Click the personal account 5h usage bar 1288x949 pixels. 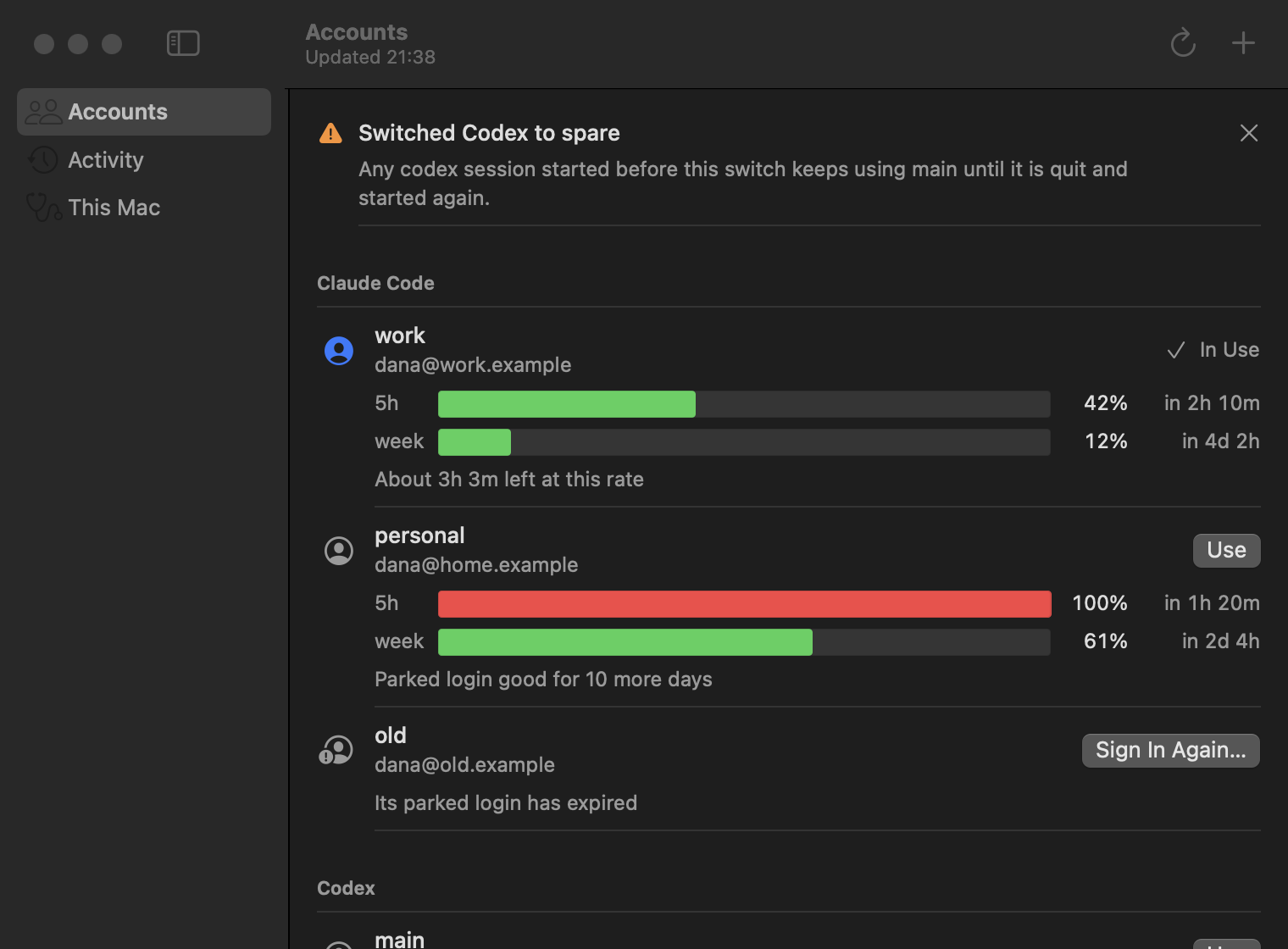point(744,604)
